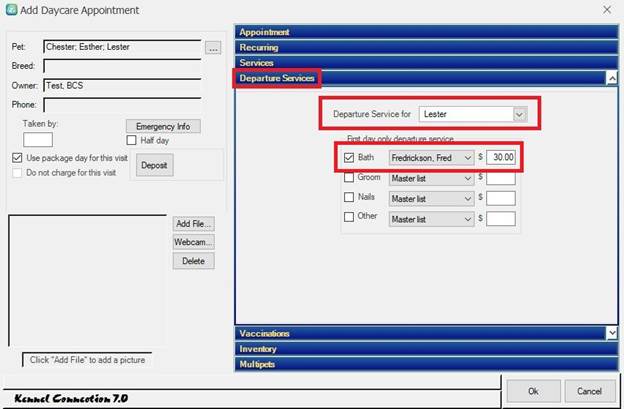Open the Recurring section header
Screen dimensions: 624x409
(x=426, y=48)
